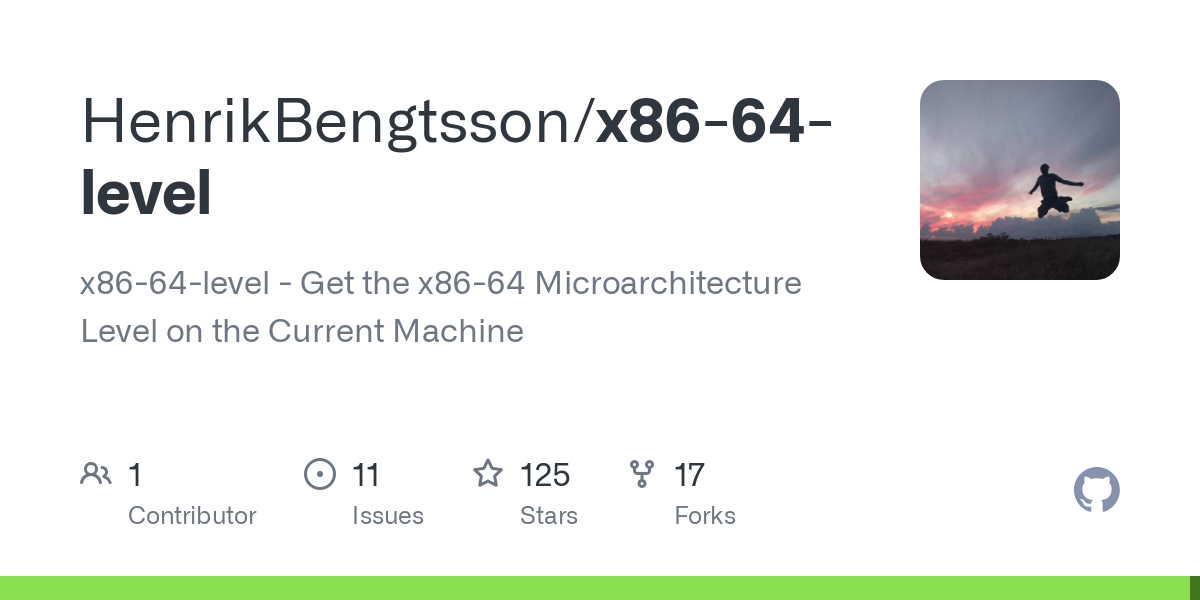This screenshot has width=1200, height=600.
Task: Open the GitHub octocat logo
Action: [x=1097, y=490]
